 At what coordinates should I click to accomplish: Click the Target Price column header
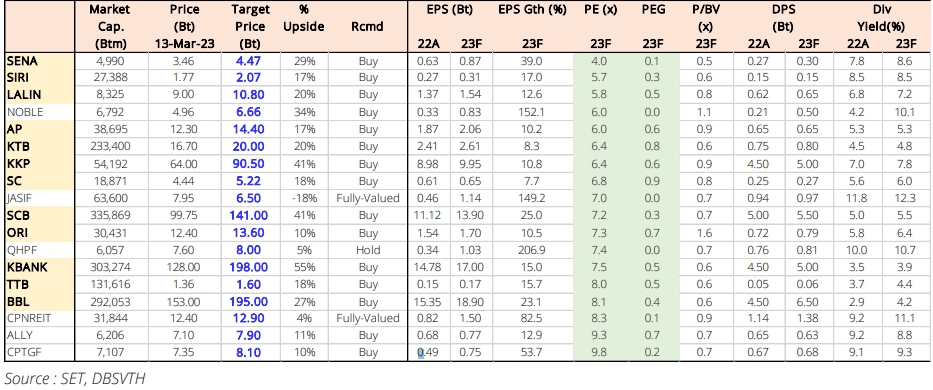[252, 27]
